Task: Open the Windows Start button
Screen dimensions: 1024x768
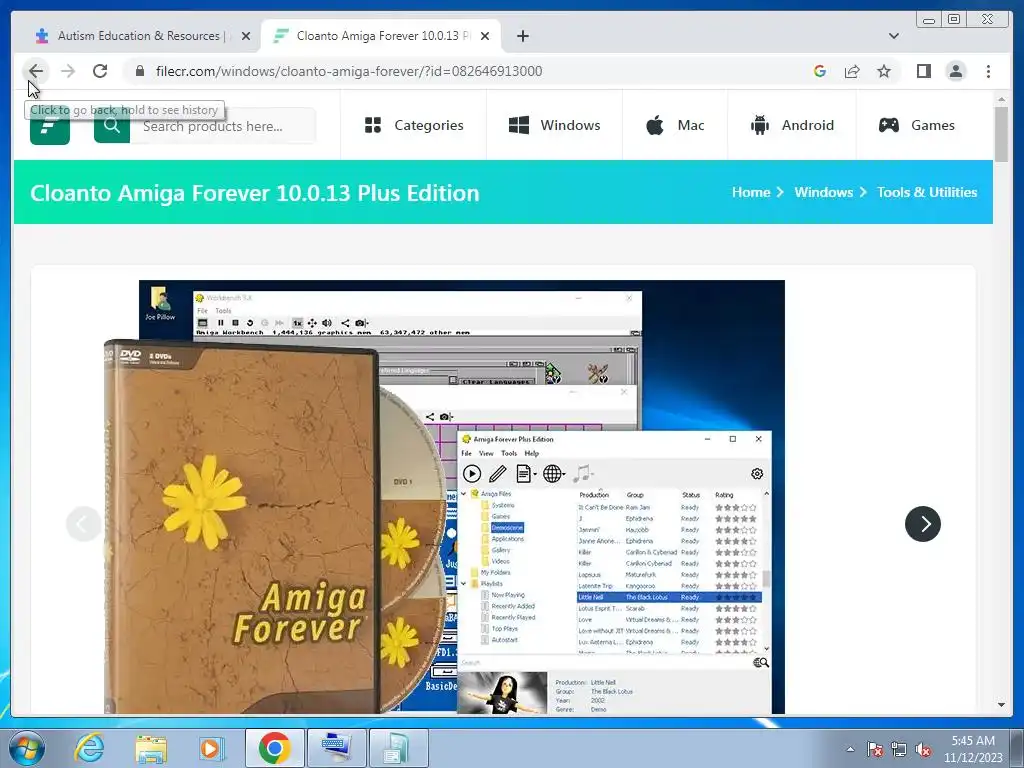Action: [x=27, y=748]
